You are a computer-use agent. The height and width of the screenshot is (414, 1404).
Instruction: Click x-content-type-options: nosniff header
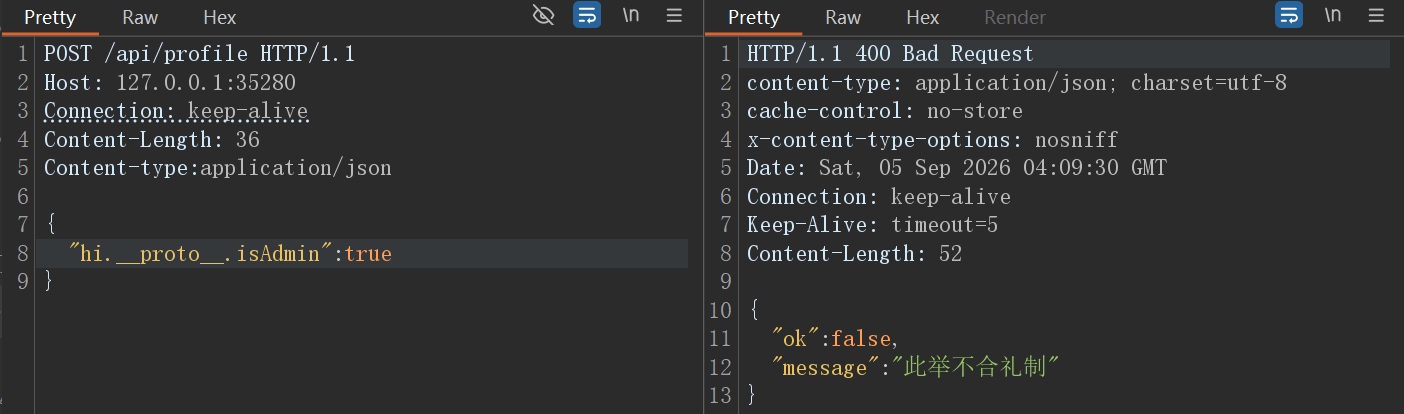[x=932, y=139]
